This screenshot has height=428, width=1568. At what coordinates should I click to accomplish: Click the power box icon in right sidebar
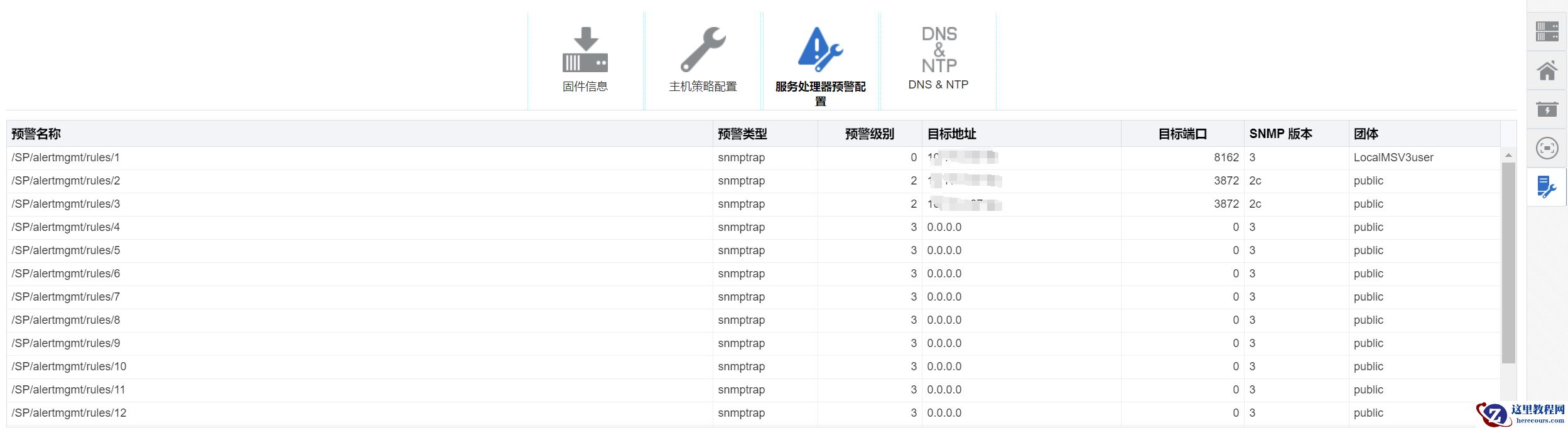pos(1547,109)
